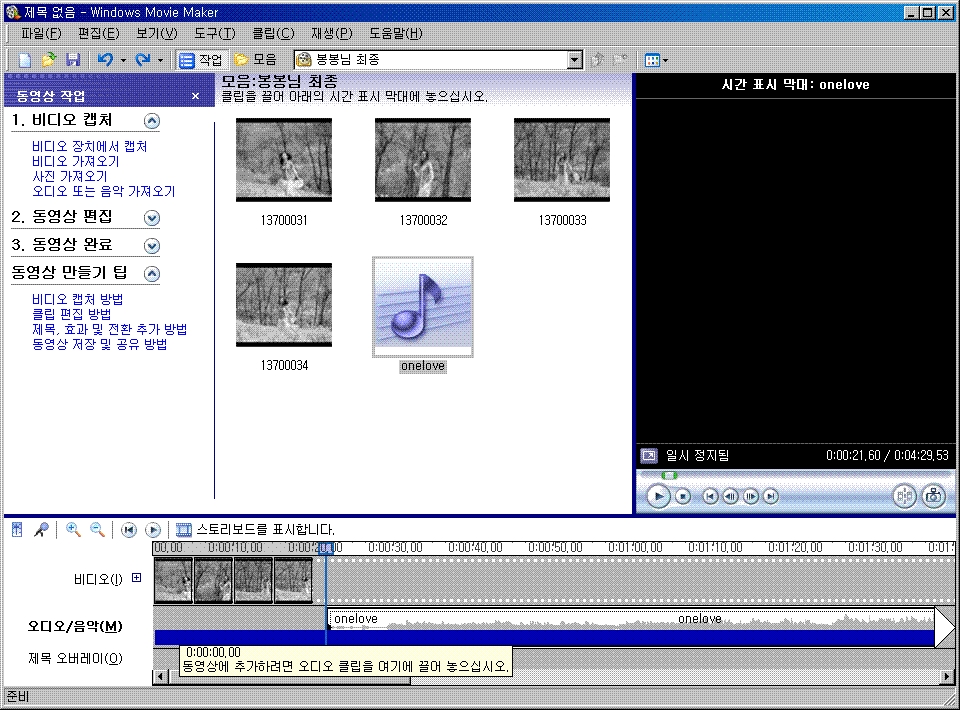Switch to storyboard view with 스토리보드를 표시합니다
Viewport: 960px width, 710px height.
(x=255, y=529)
